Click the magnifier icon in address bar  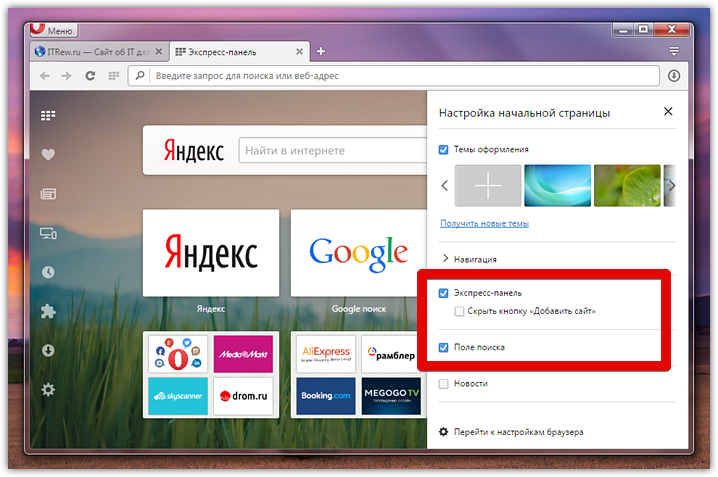point(140,76)
